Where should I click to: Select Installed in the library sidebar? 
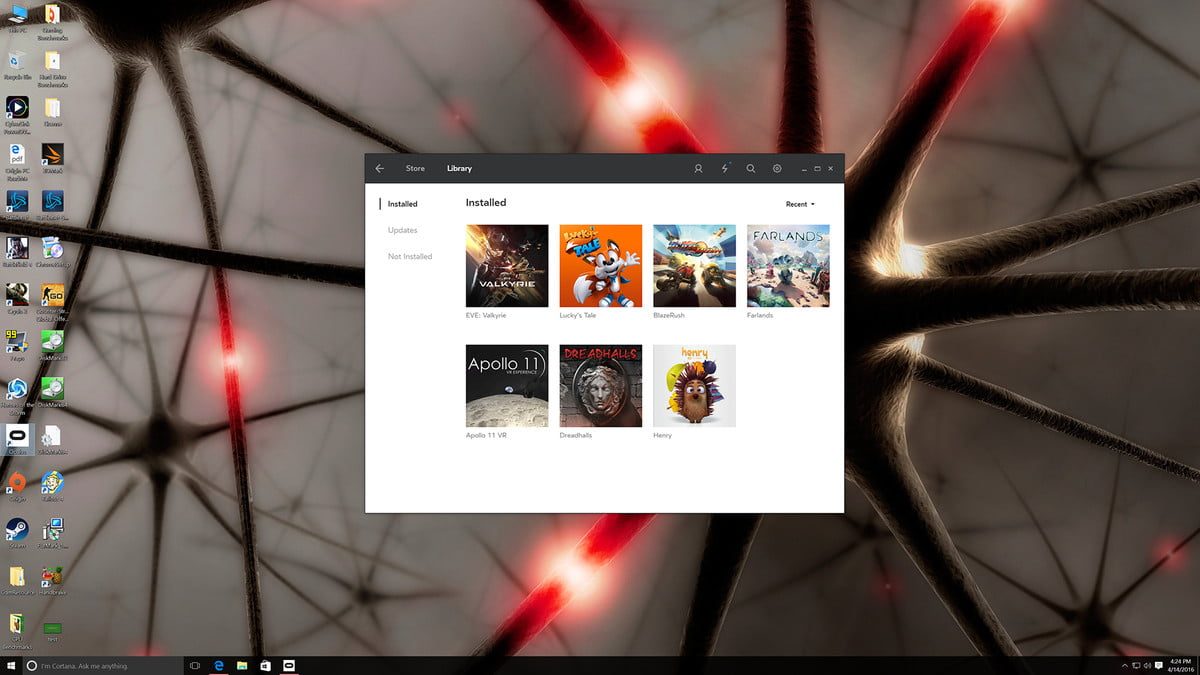coord(402,204)
